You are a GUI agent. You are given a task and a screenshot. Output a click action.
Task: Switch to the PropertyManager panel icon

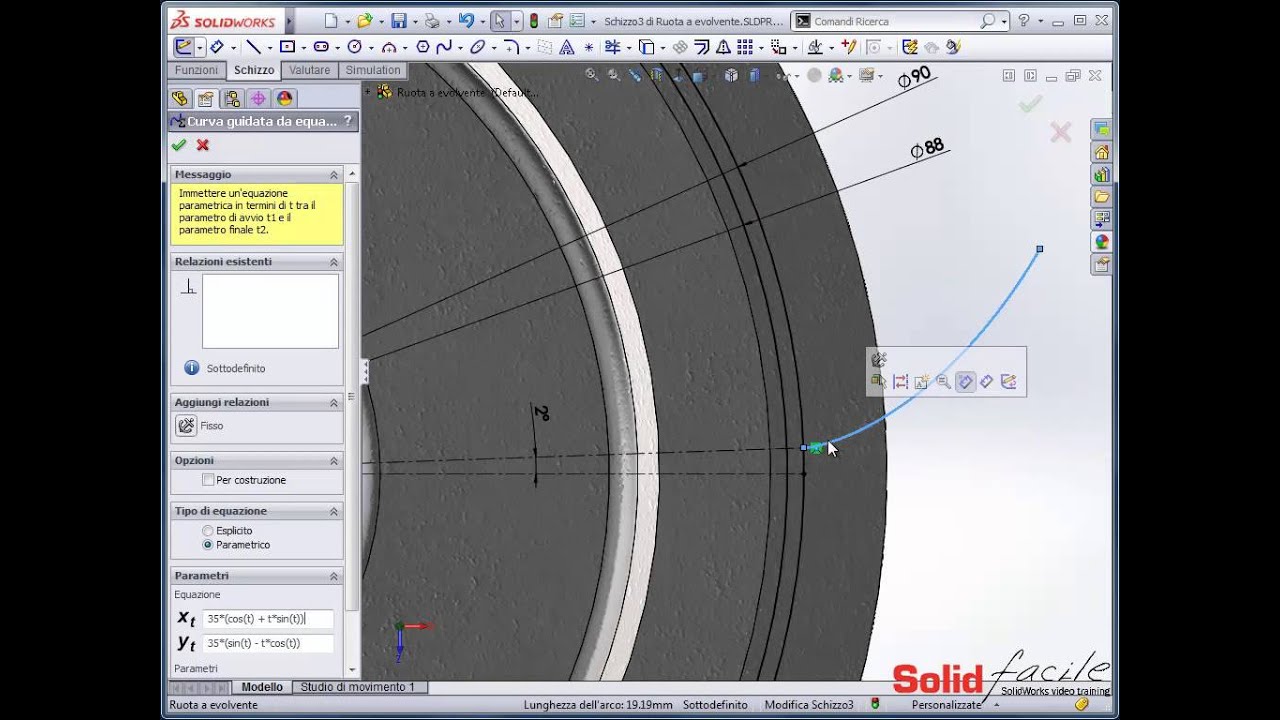pyautogui.click(x=206, y=98)
